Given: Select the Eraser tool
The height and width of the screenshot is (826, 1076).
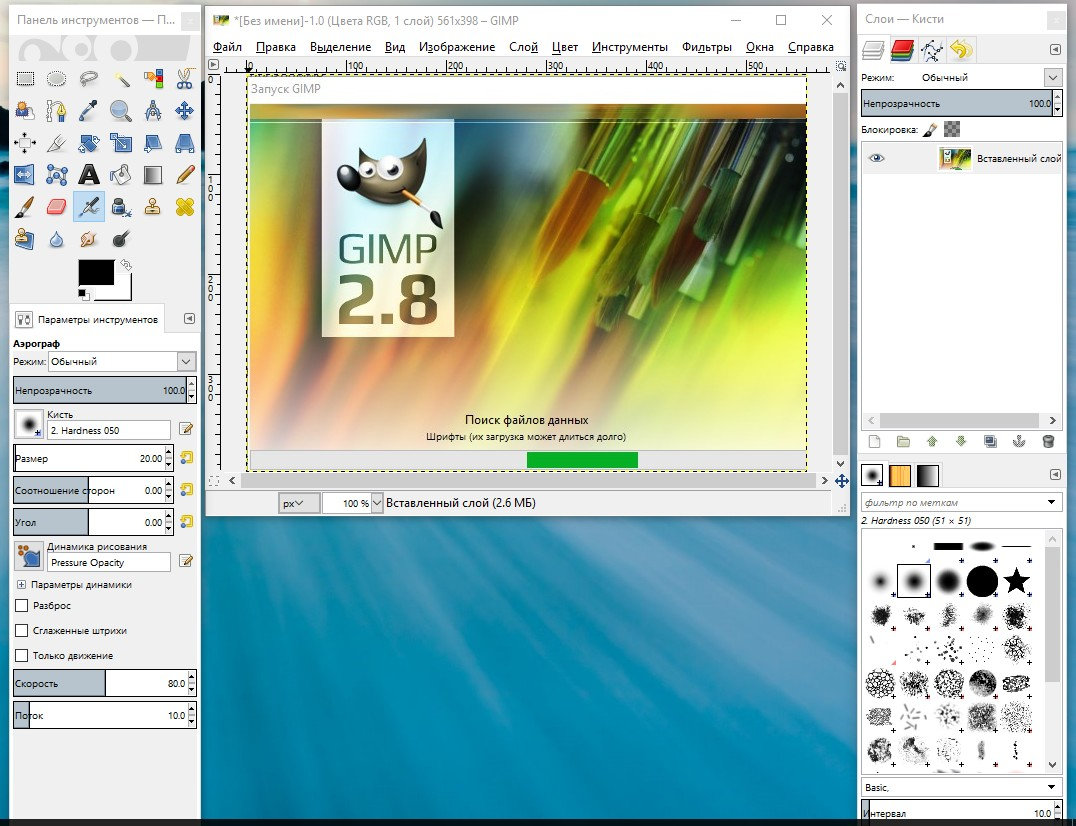Looking at the screenshot, I should point(57,207).
